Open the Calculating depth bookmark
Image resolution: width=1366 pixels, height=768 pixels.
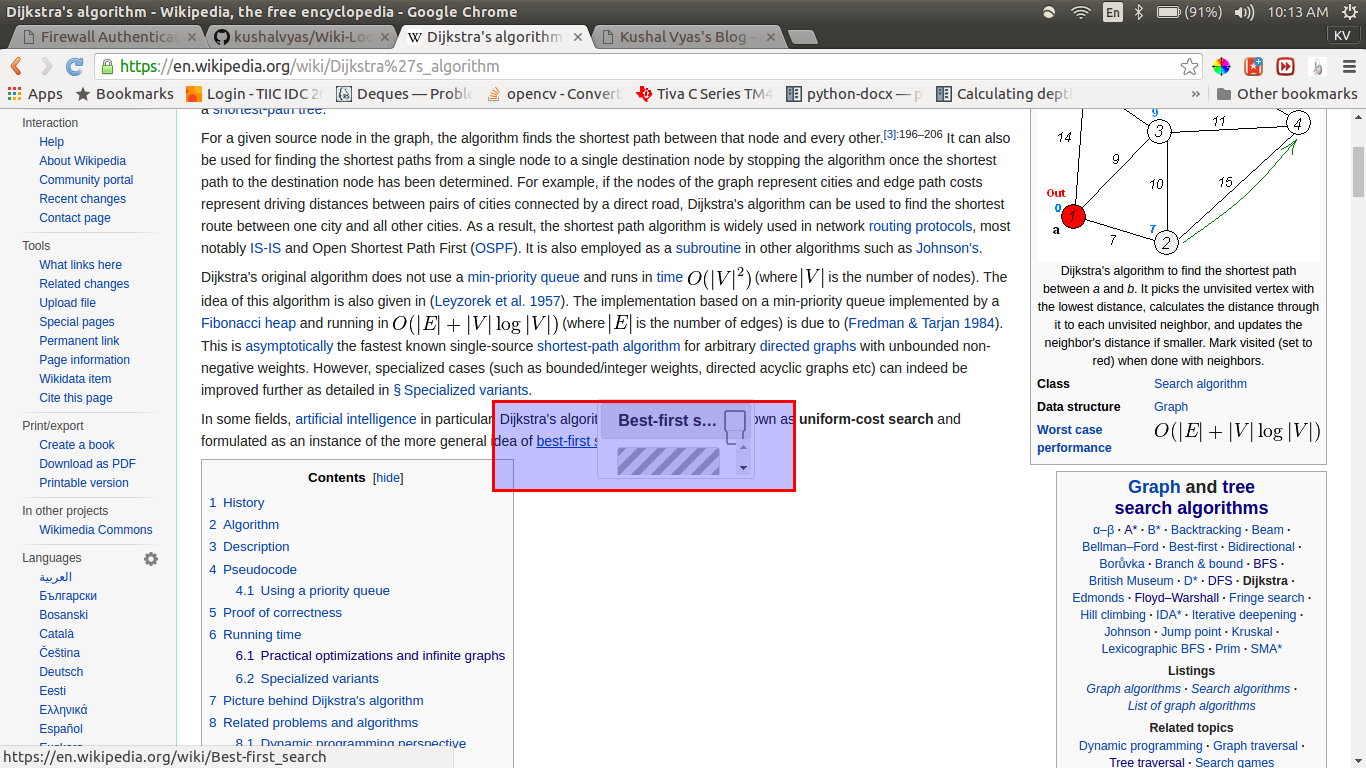1004,94
